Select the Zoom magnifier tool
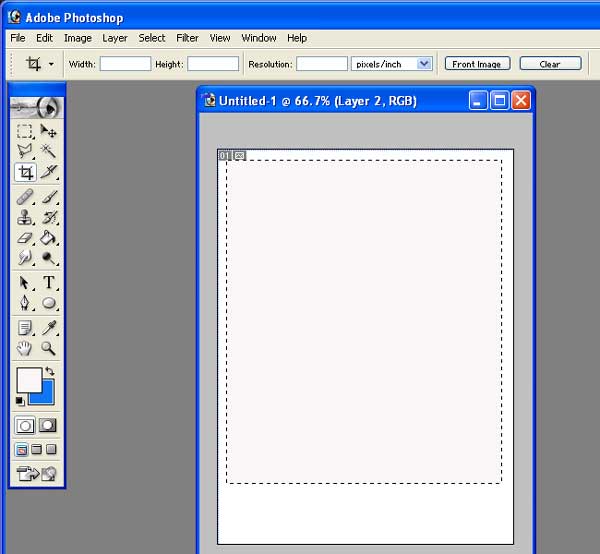The image size is (600, 554). click(49, 348)
